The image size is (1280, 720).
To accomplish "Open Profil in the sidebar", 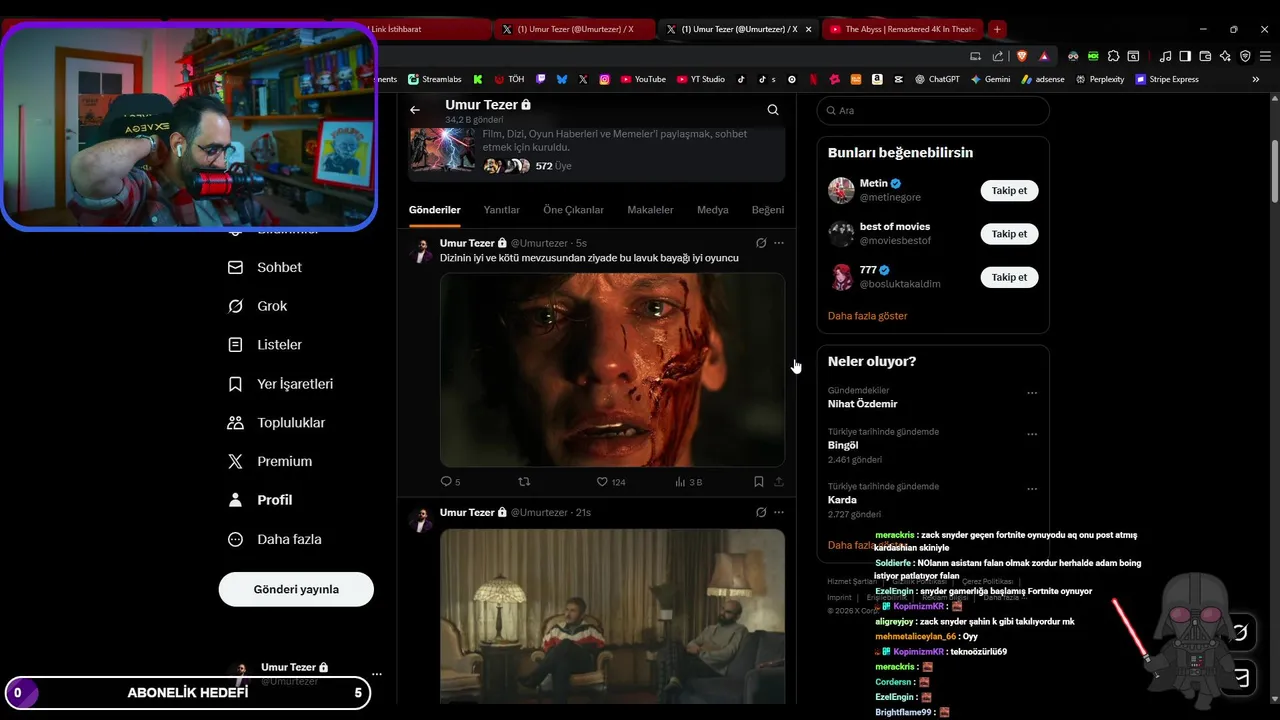I will pos(261,500).
